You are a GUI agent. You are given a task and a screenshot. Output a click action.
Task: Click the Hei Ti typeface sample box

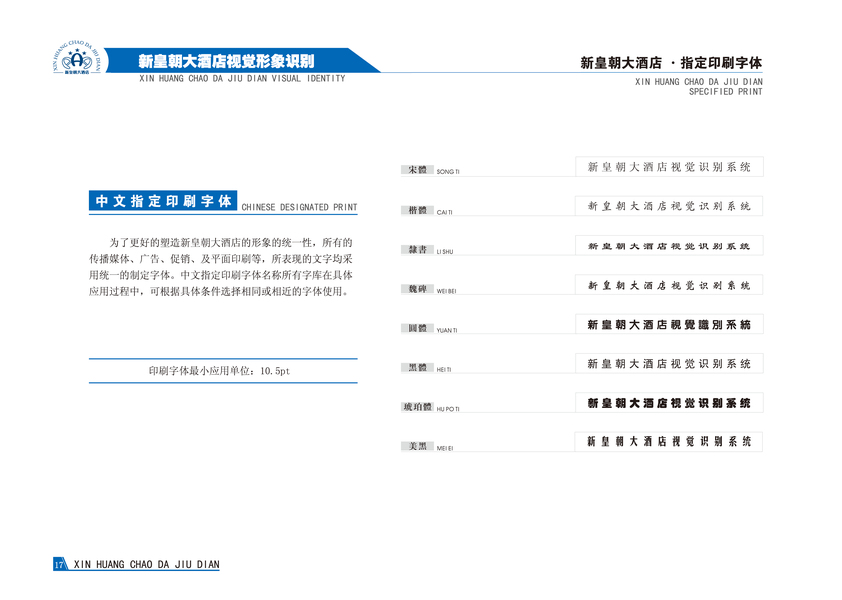click(669, 364)
